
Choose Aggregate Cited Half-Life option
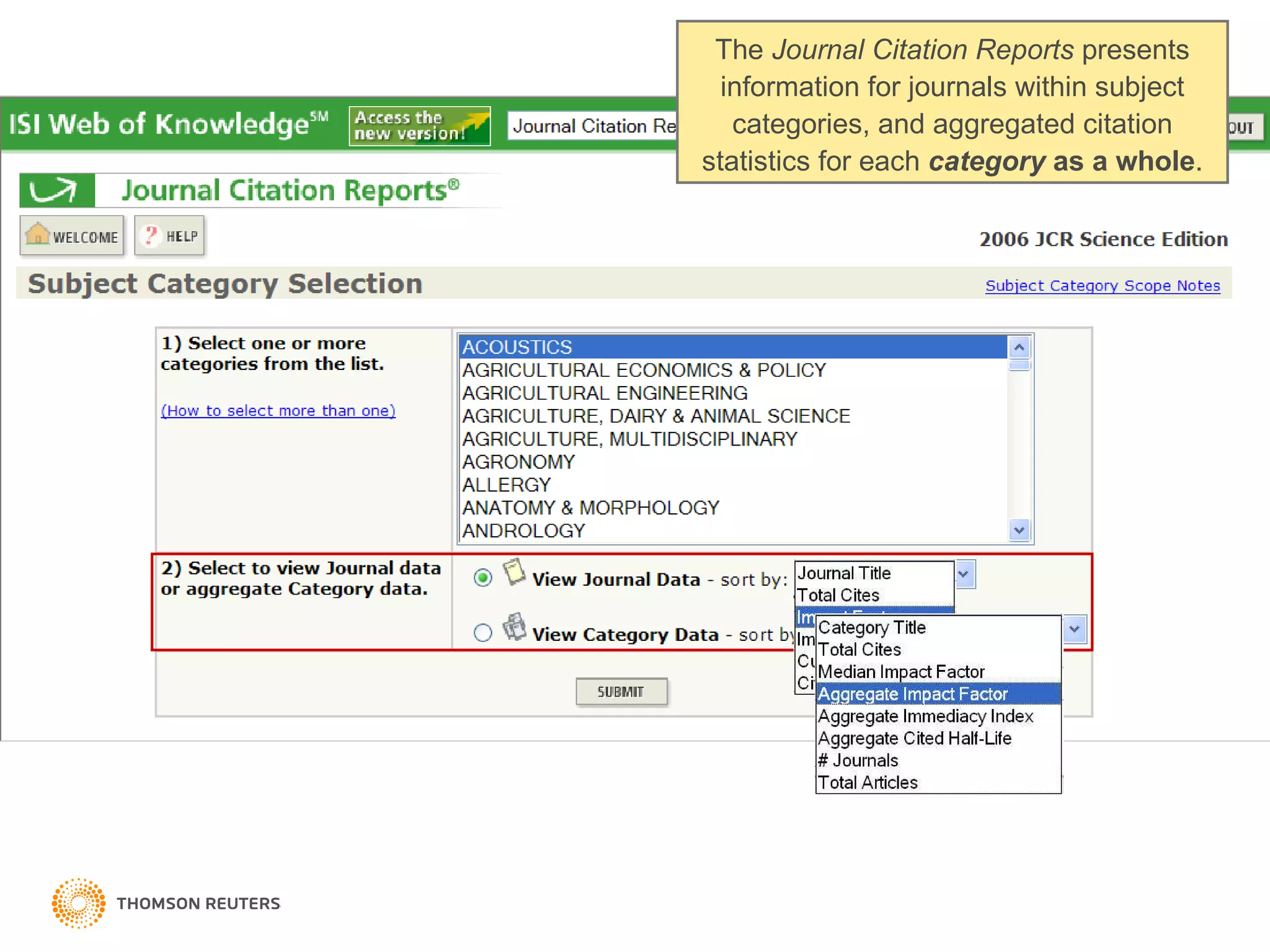[938, 739]
